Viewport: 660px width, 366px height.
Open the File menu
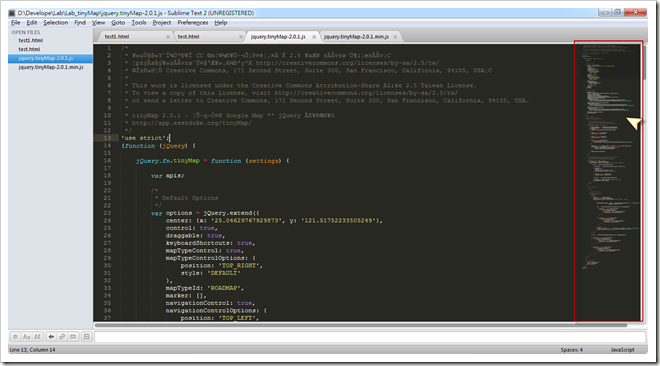coord(16,23)
